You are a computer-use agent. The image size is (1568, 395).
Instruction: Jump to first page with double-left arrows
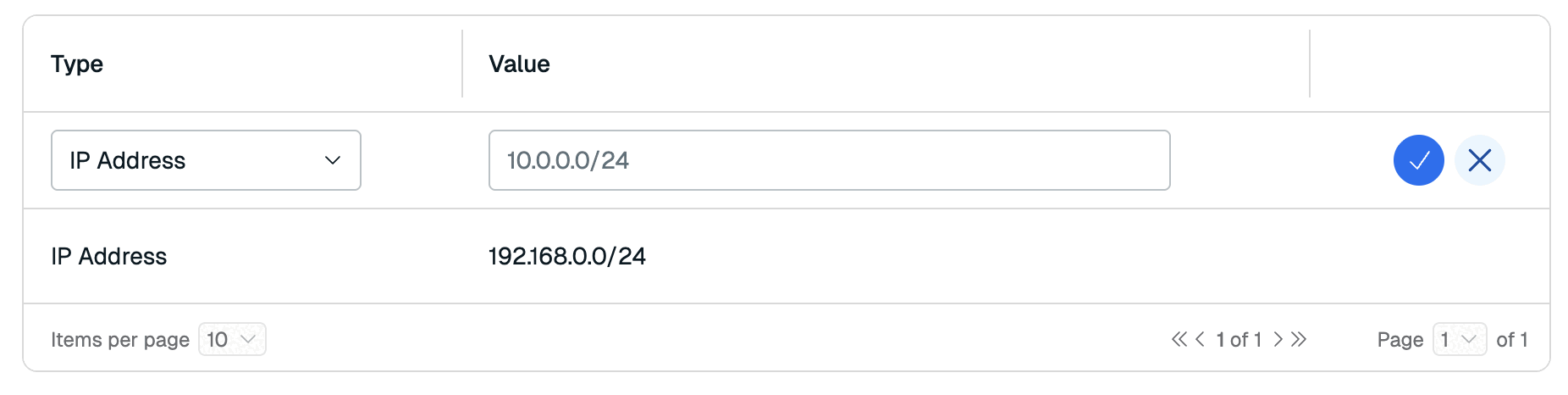[x=1179, y=340]
